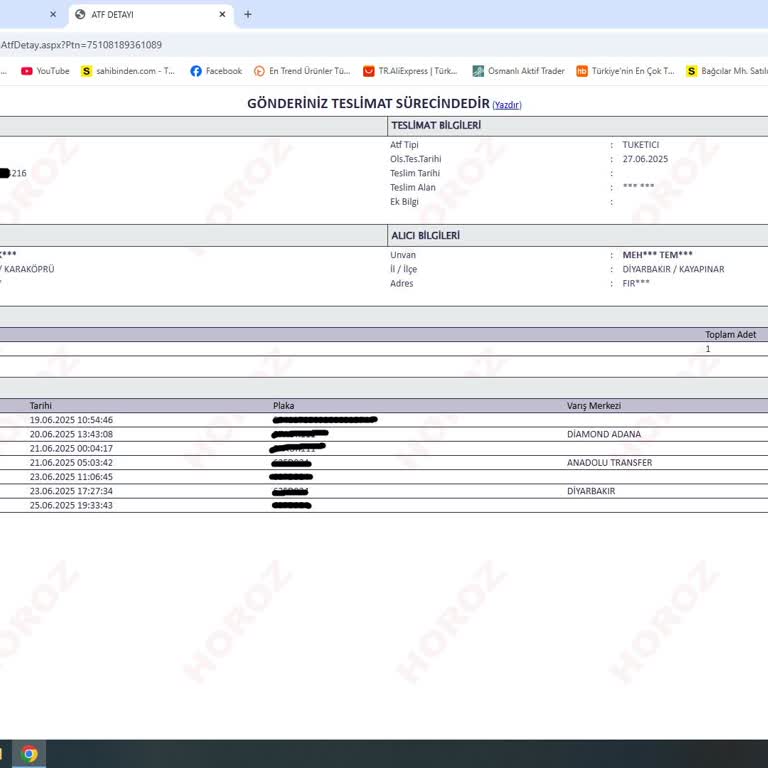Open the YouTube bookmark
This screenshot has width=768, height=768.
point(45,71)
